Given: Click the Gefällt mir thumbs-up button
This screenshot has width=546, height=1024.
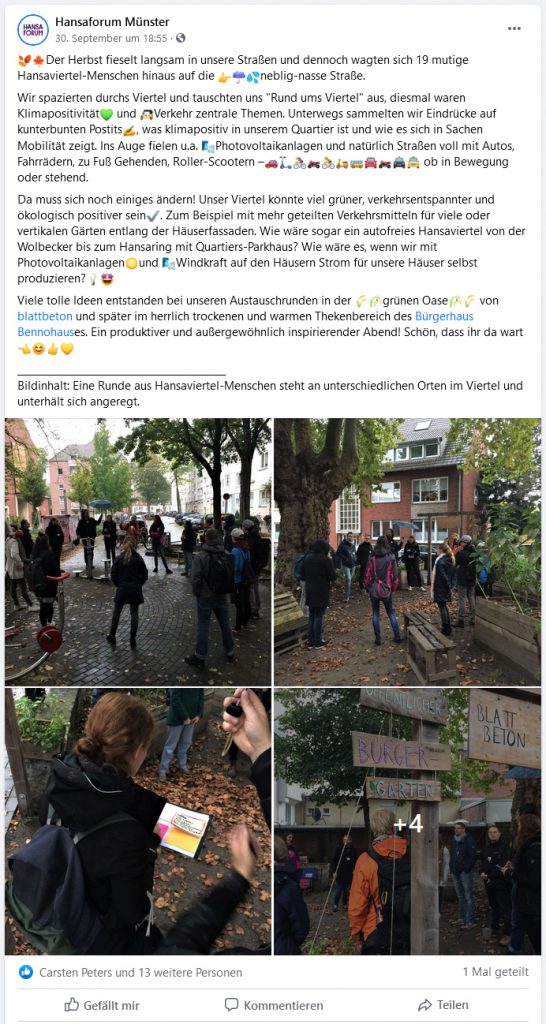Looking at the screenshot, I should (x=102, y=1005).
